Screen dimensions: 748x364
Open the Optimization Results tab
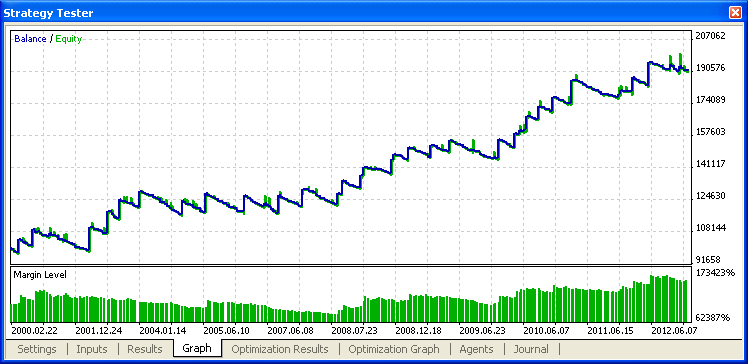(x=280, y=349)
